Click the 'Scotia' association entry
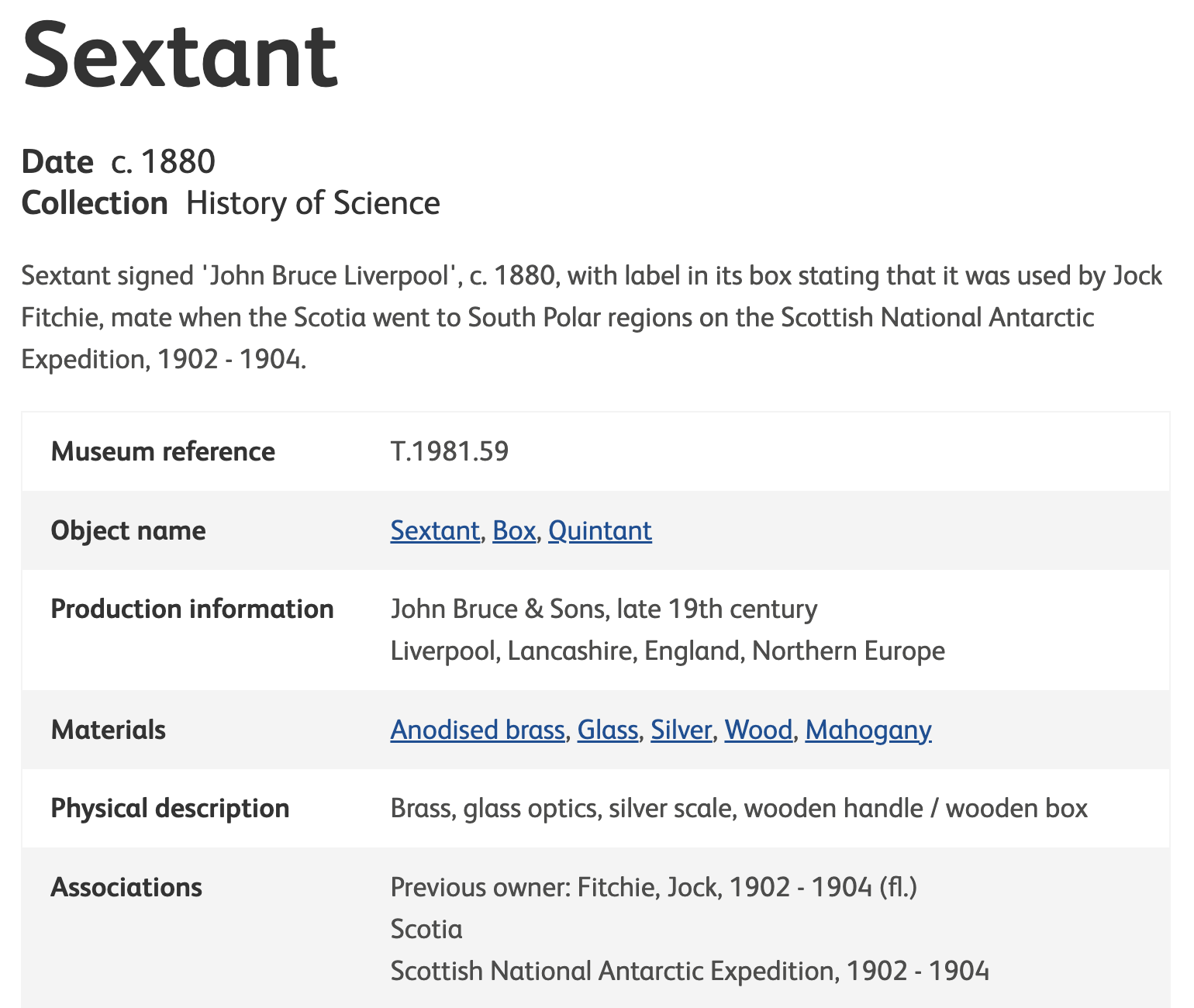This screenshot has height=1008, width=1194. coord(426,929)
